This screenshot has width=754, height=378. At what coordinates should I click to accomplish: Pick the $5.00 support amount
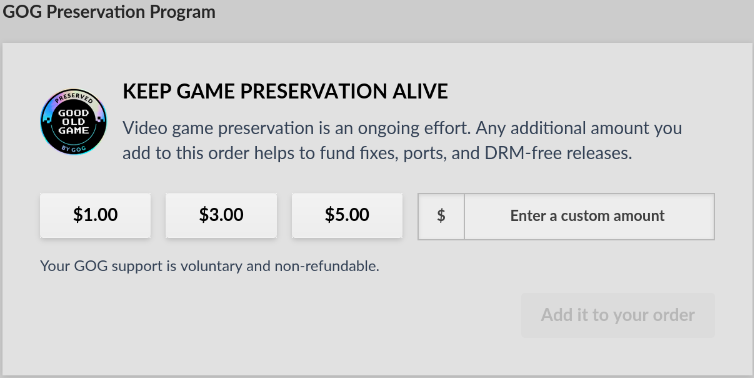click(347, 215)
